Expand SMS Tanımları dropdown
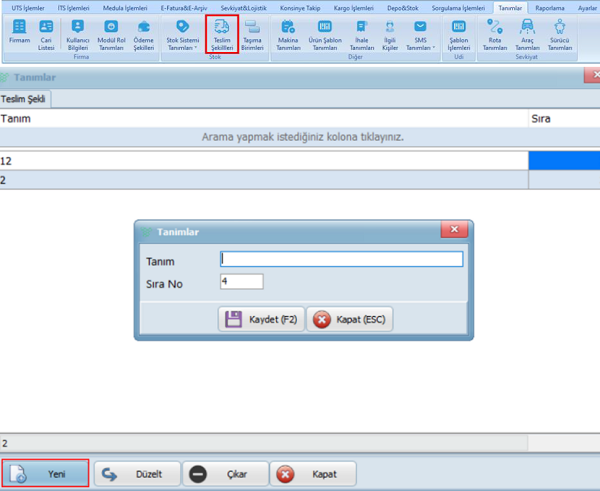Screen dimensions: 600x491 pos(420,36)
